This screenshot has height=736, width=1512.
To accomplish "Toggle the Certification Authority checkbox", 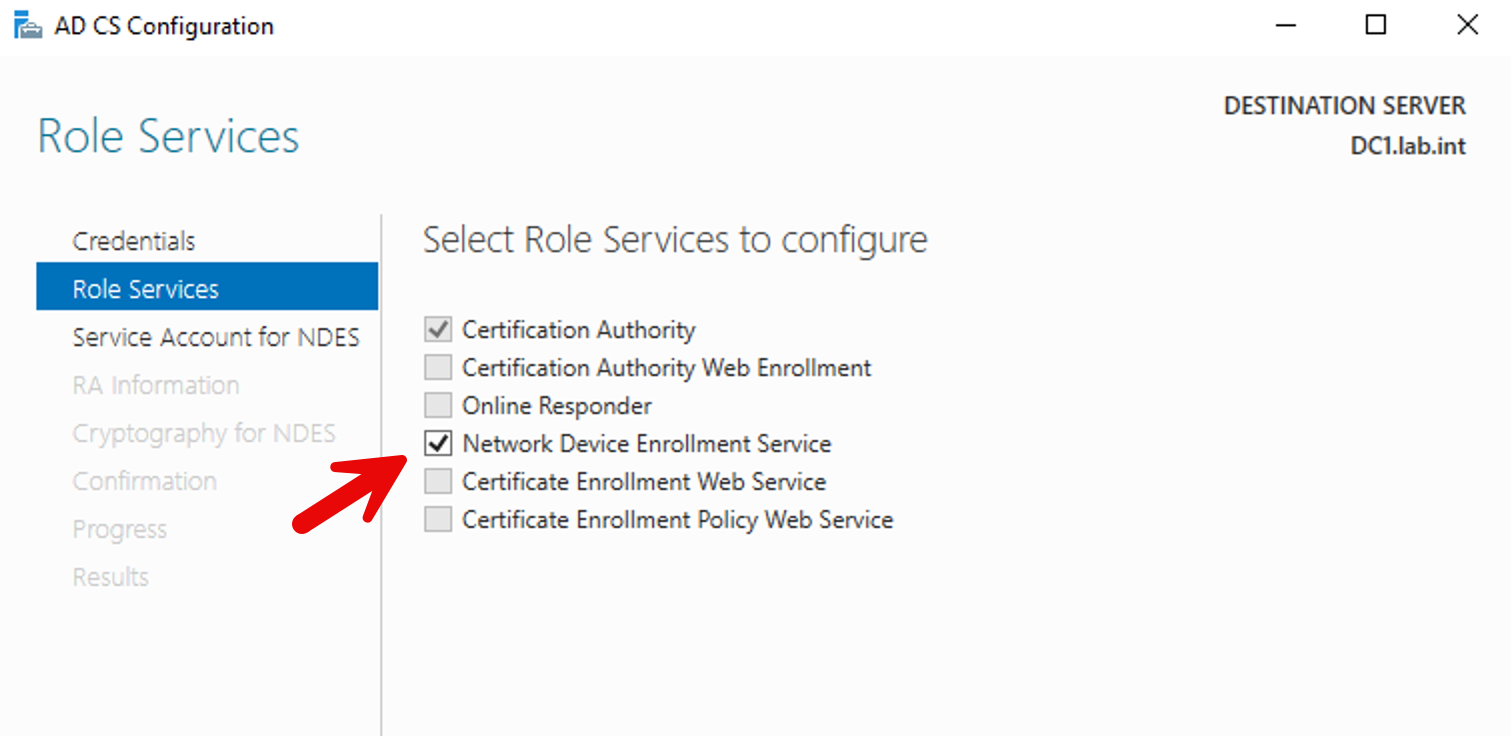I will pyautogui.click(x=438, y=330).
